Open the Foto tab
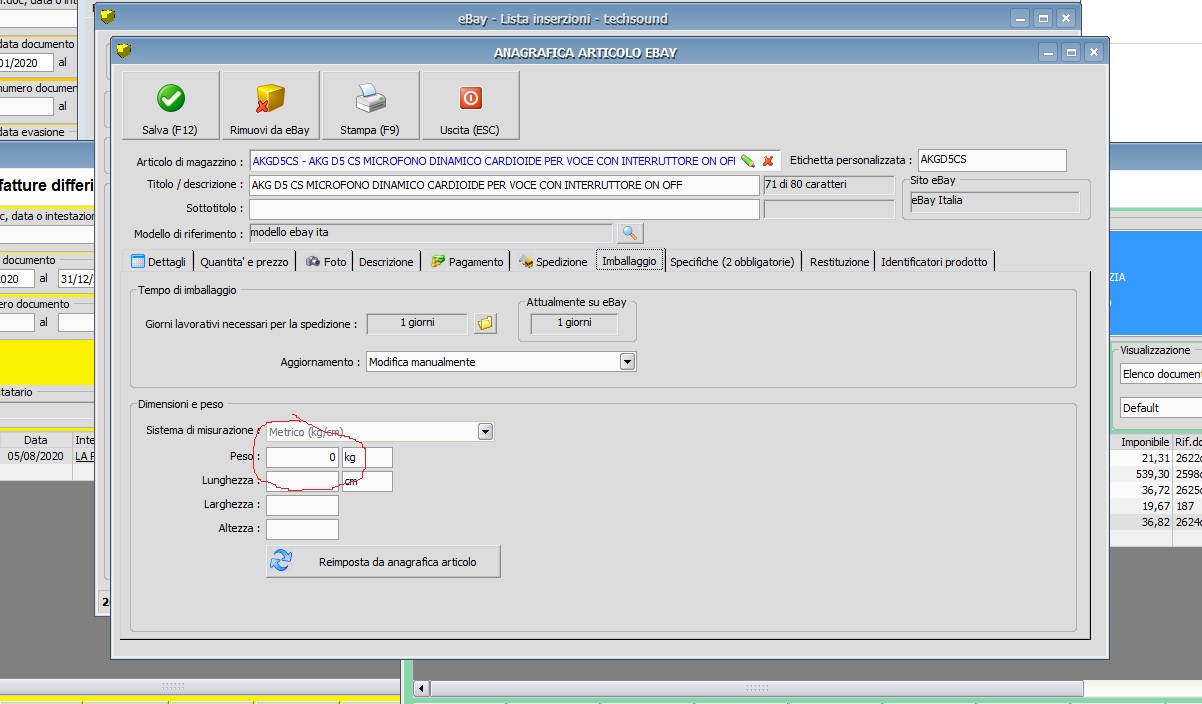This screenshot has width=1202, height=704. tap(326, 261)
